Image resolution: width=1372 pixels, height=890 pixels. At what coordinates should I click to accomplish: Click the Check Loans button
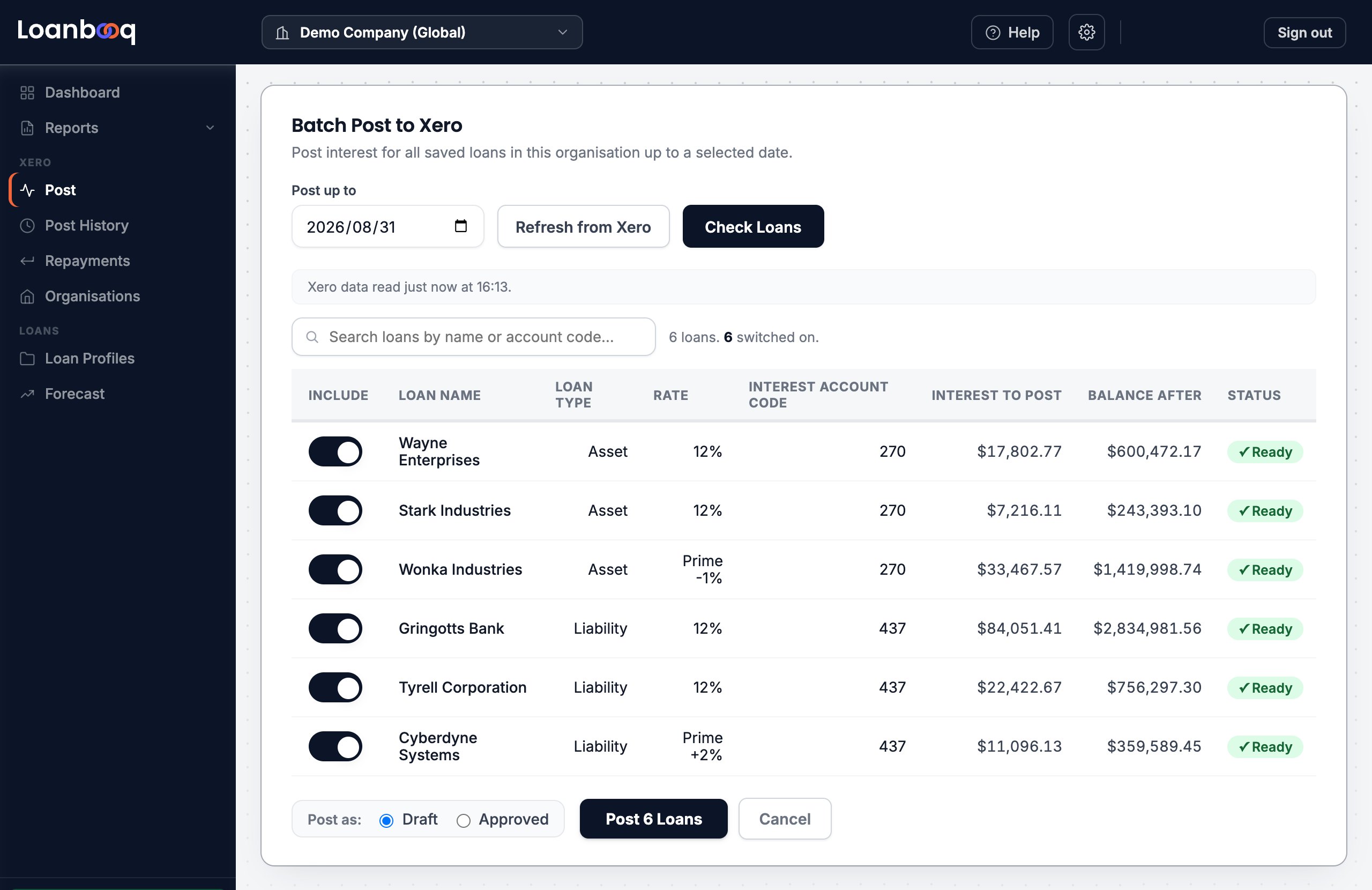(x=753, y=227)
